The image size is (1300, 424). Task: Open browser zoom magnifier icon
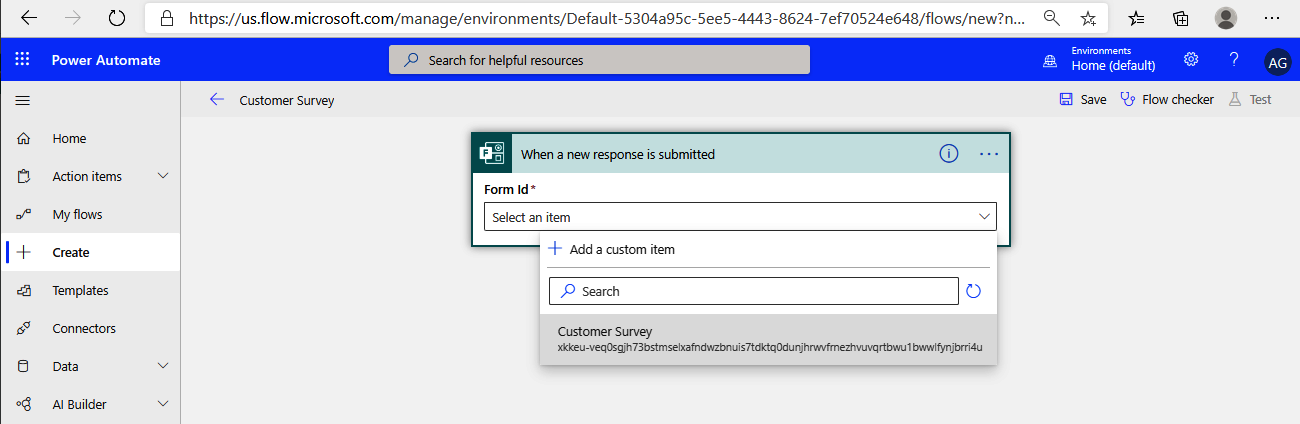click(x=1051, y=18)
